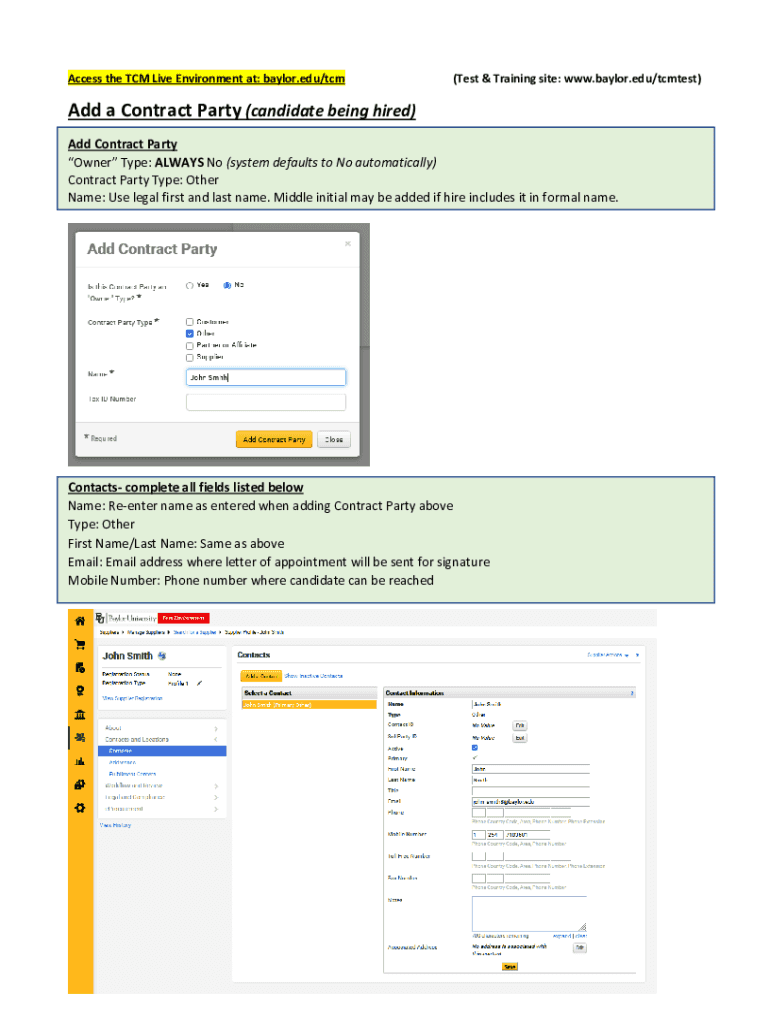Close the Add Contract Party dialog with X
The image size is (770, 1024).
tap(347, 244)
